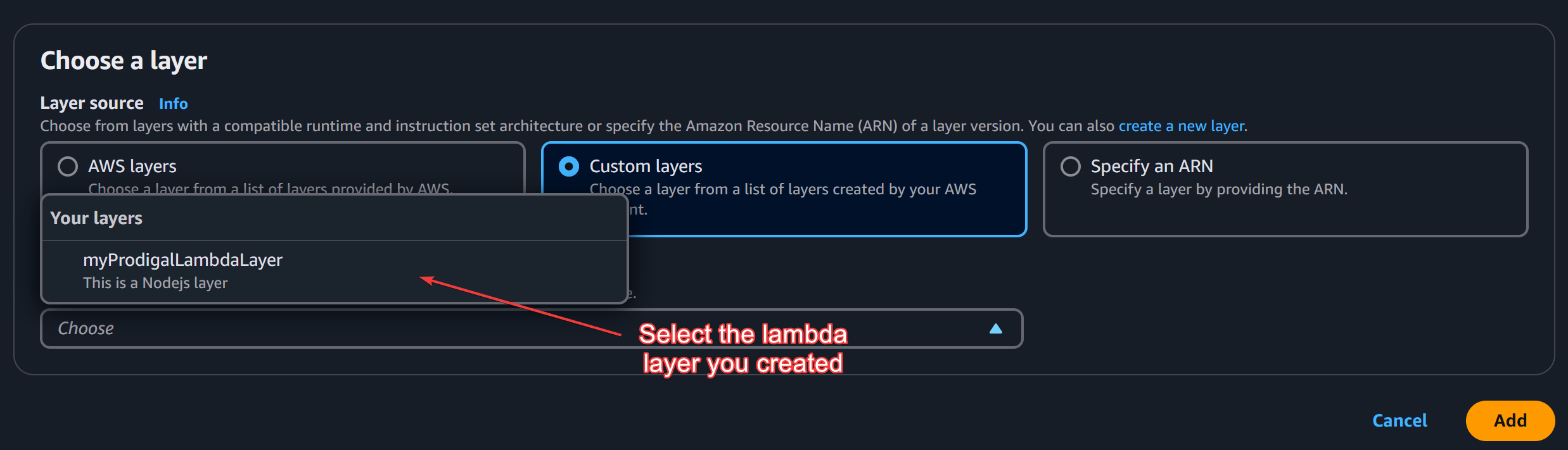Collapse the layer list with the triangle arrow

point(995,328)
